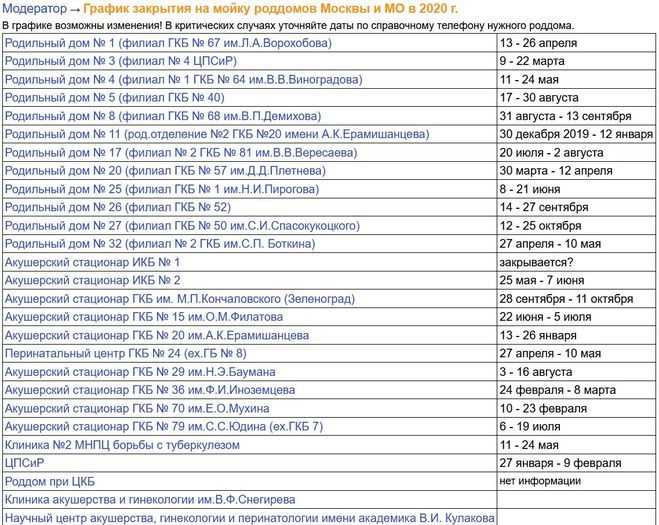Open Родильный дом № 27 link
This screenshot has width=659, height=525.
point(182,226)
